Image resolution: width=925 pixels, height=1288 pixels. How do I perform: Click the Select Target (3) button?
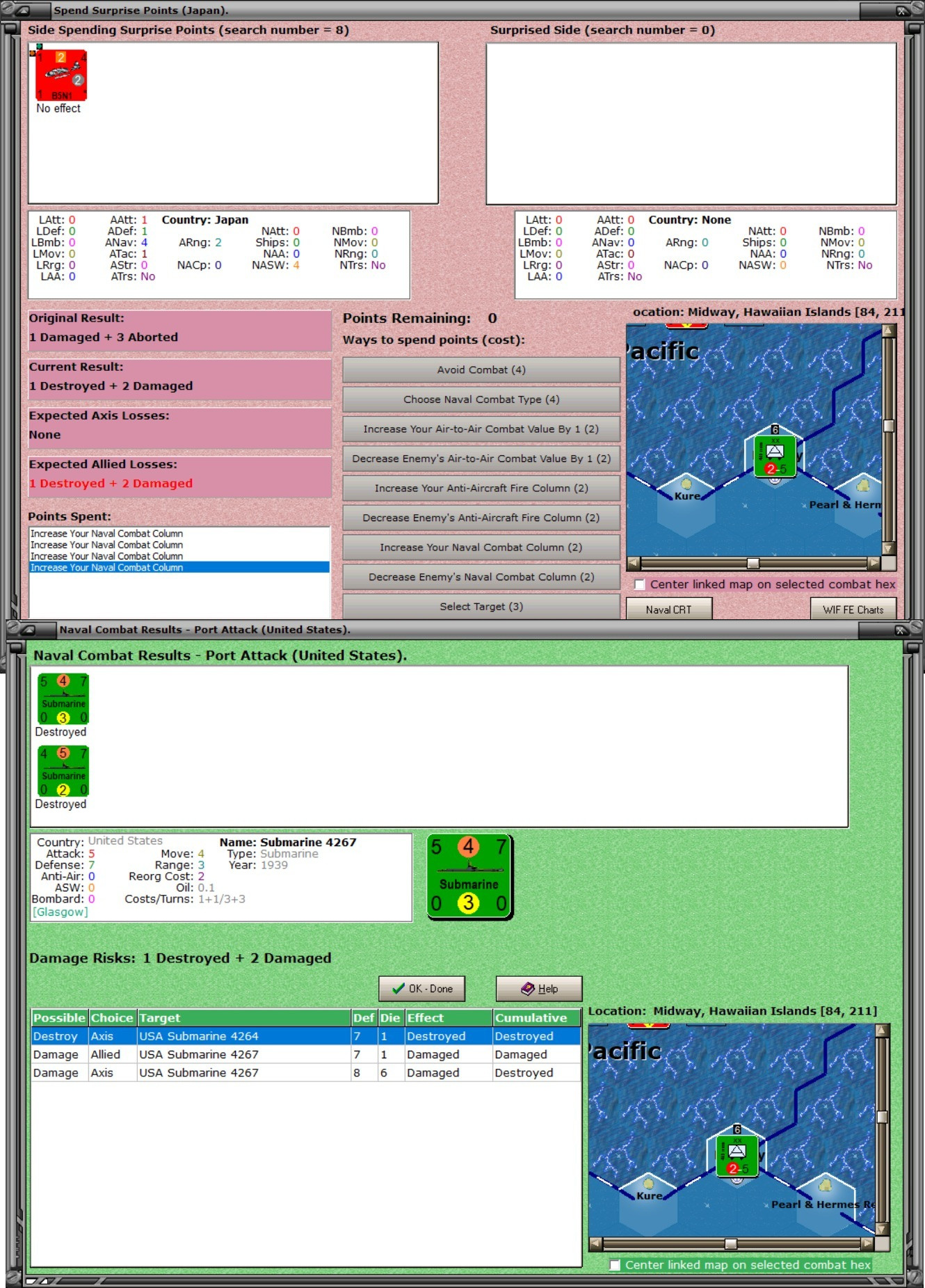(481, 607)
